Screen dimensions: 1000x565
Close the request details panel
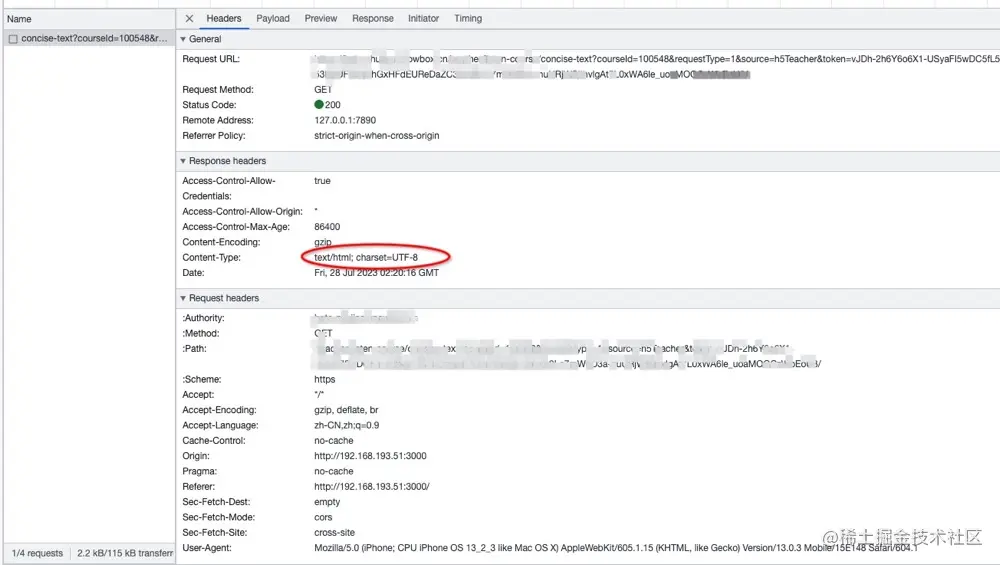pyautogui.click(x=189, y=18)
